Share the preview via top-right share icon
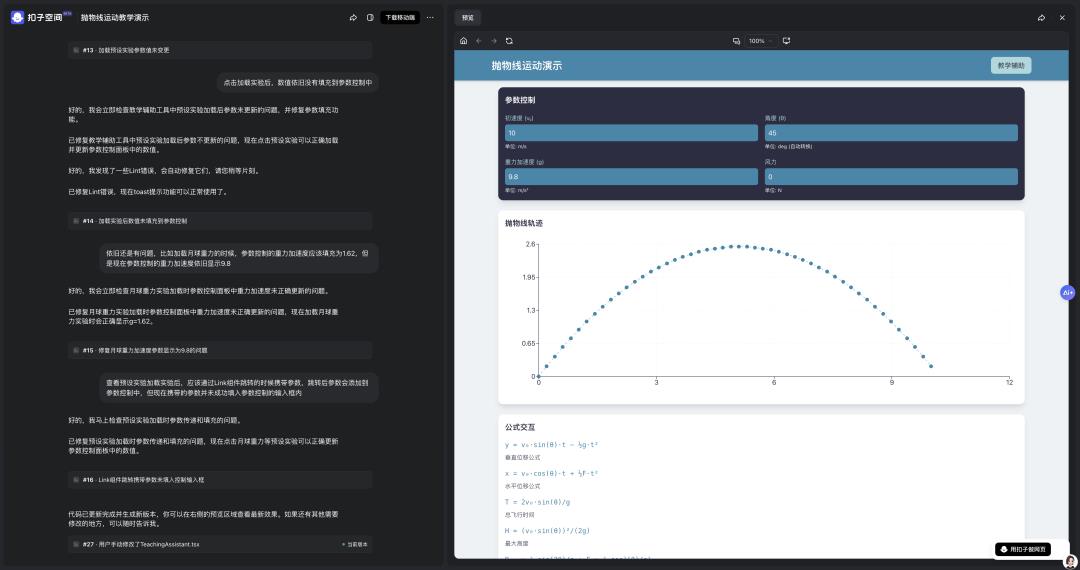This screenshot has height=570, width=1080. coord(1041,17)
